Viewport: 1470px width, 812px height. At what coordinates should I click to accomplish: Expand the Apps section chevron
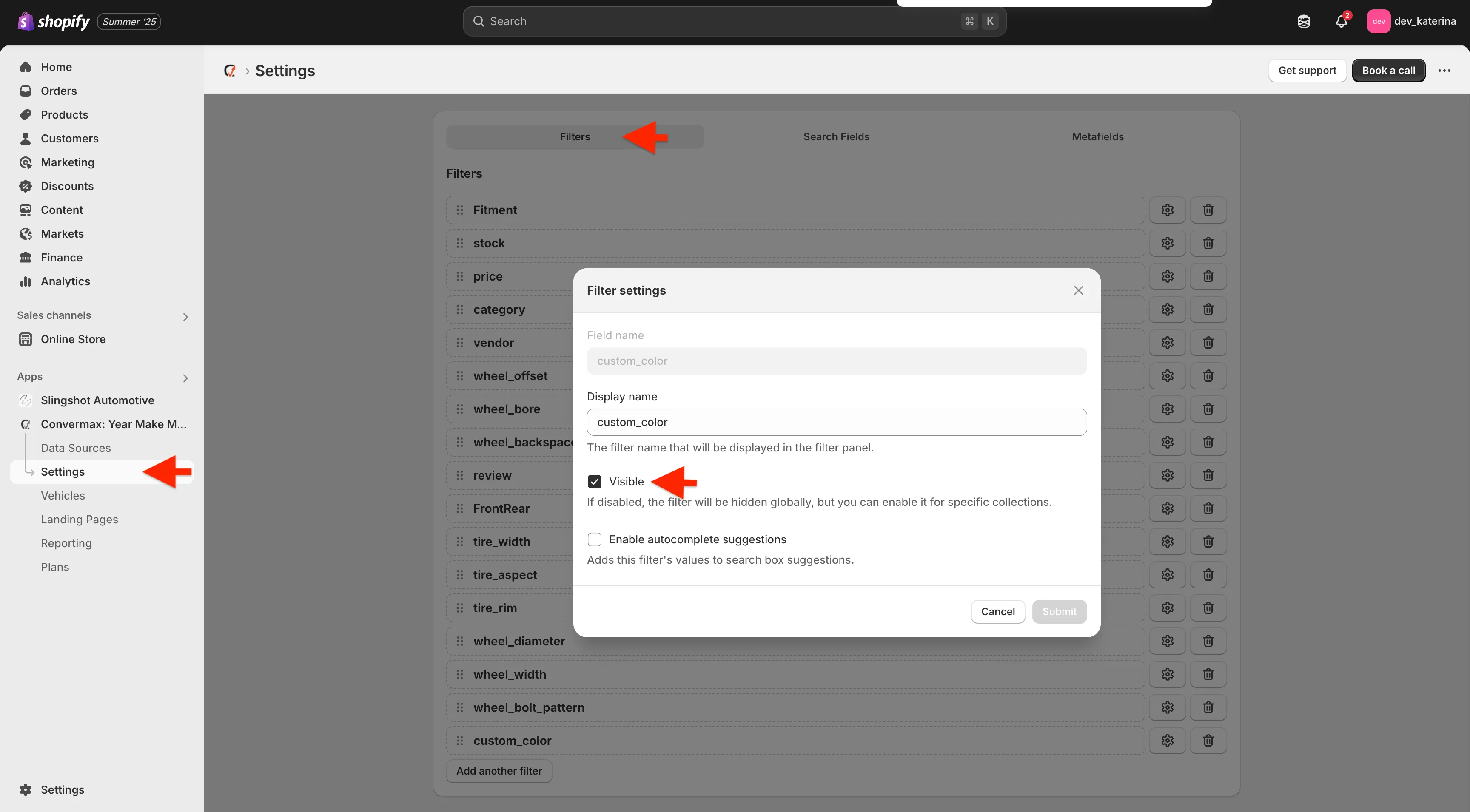(185, 378)
